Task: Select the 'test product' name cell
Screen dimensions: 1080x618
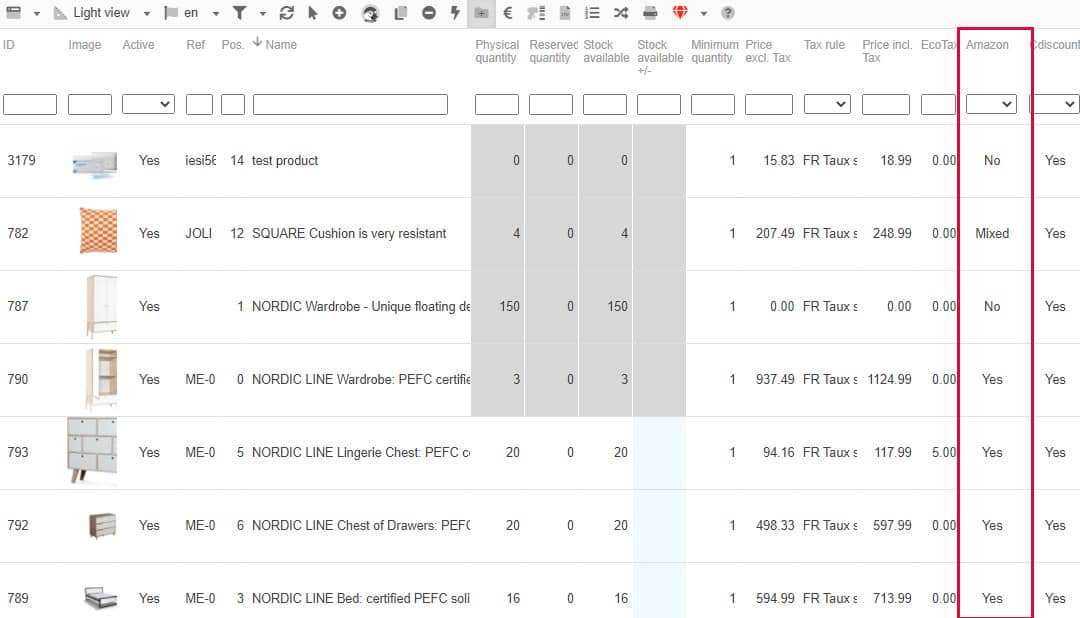Action: pyautogui.click(x=284, y=161)
